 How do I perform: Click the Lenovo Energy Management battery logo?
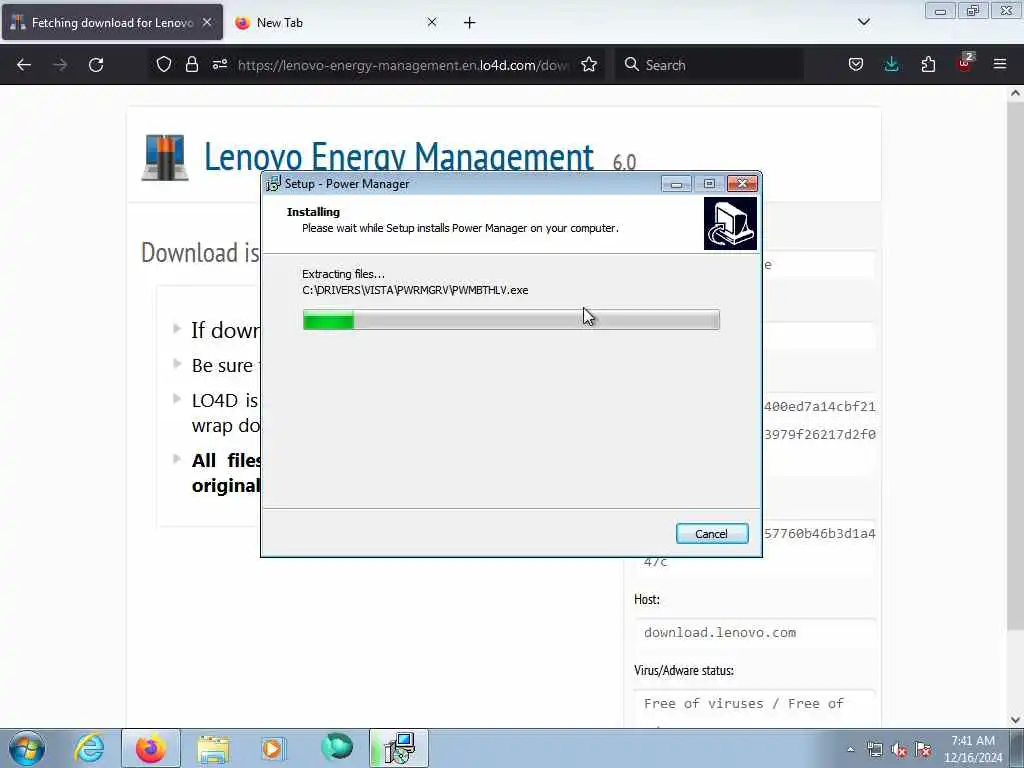click(165, 157)
